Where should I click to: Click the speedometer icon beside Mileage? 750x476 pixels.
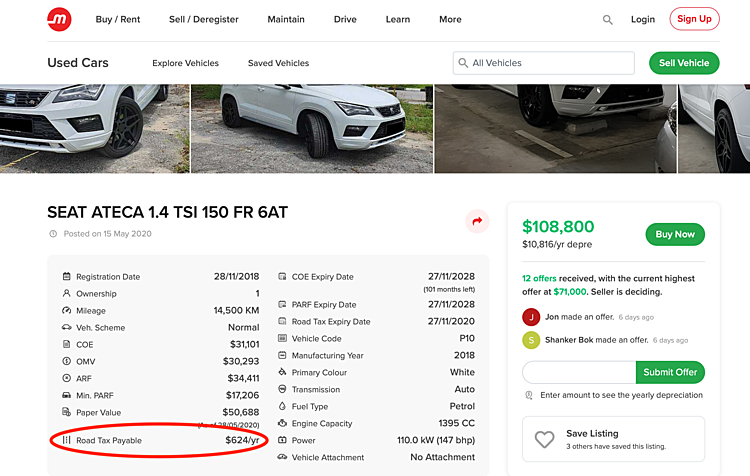tap(66, 310)
